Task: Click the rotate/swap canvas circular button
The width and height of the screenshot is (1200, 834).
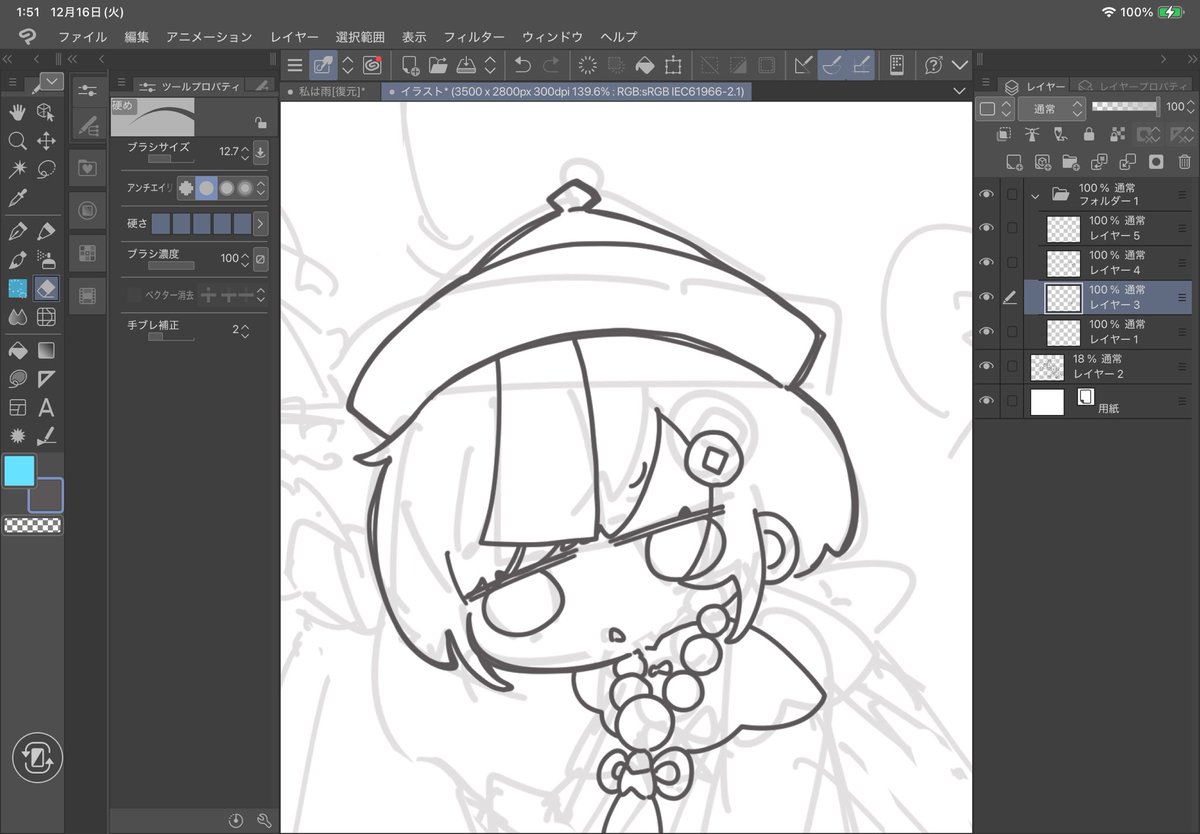Action: click(x=38, y=757)
